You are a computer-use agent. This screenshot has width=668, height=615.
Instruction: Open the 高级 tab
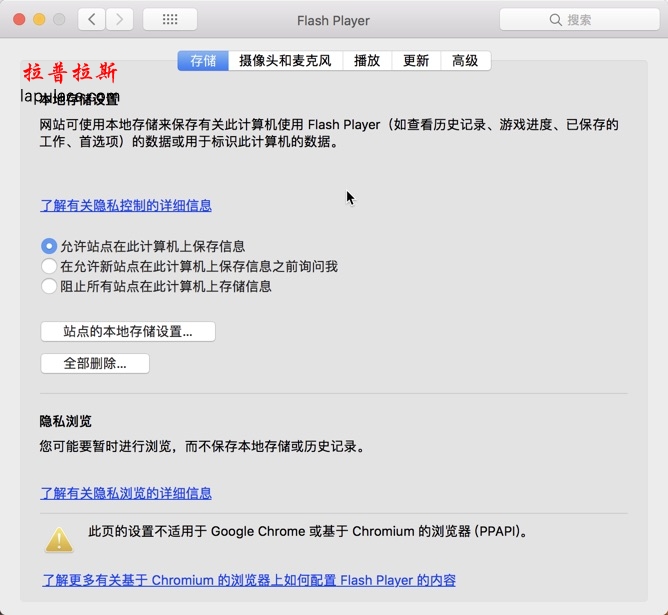click(x=465, y=60)
